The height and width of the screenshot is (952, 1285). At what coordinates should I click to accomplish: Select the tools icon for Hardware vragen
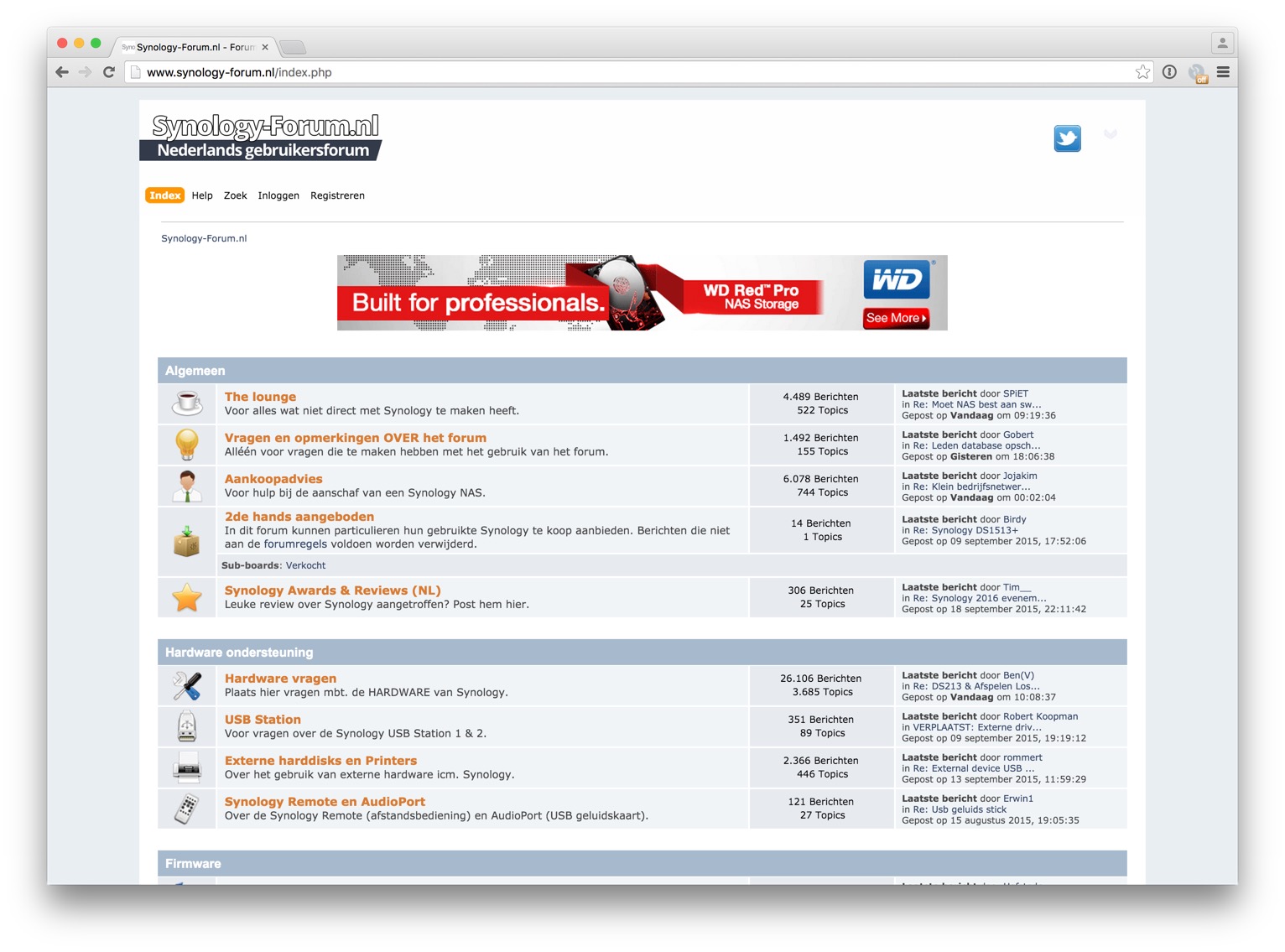click(186, 685)
